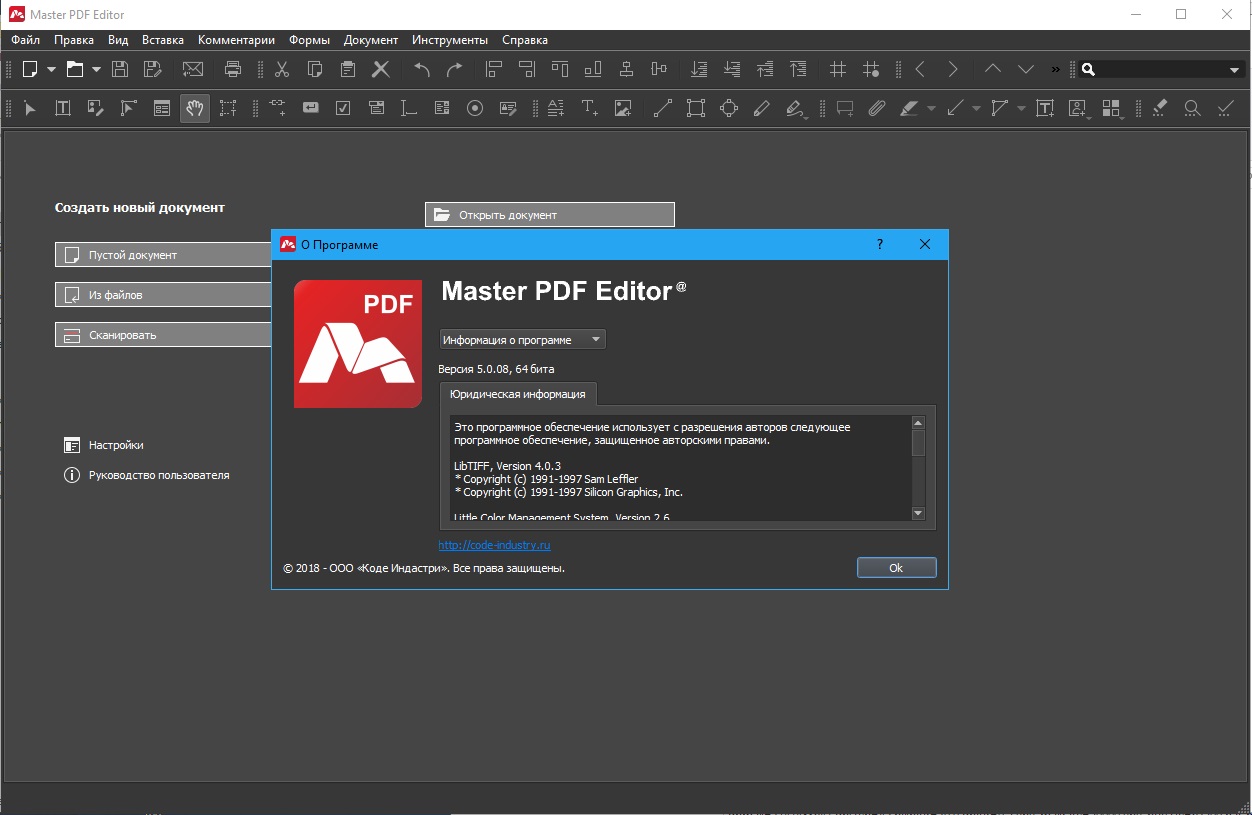Screen dimensions: 1252x815
Task: Open the Правка menu
Action: tap(74, 40)
